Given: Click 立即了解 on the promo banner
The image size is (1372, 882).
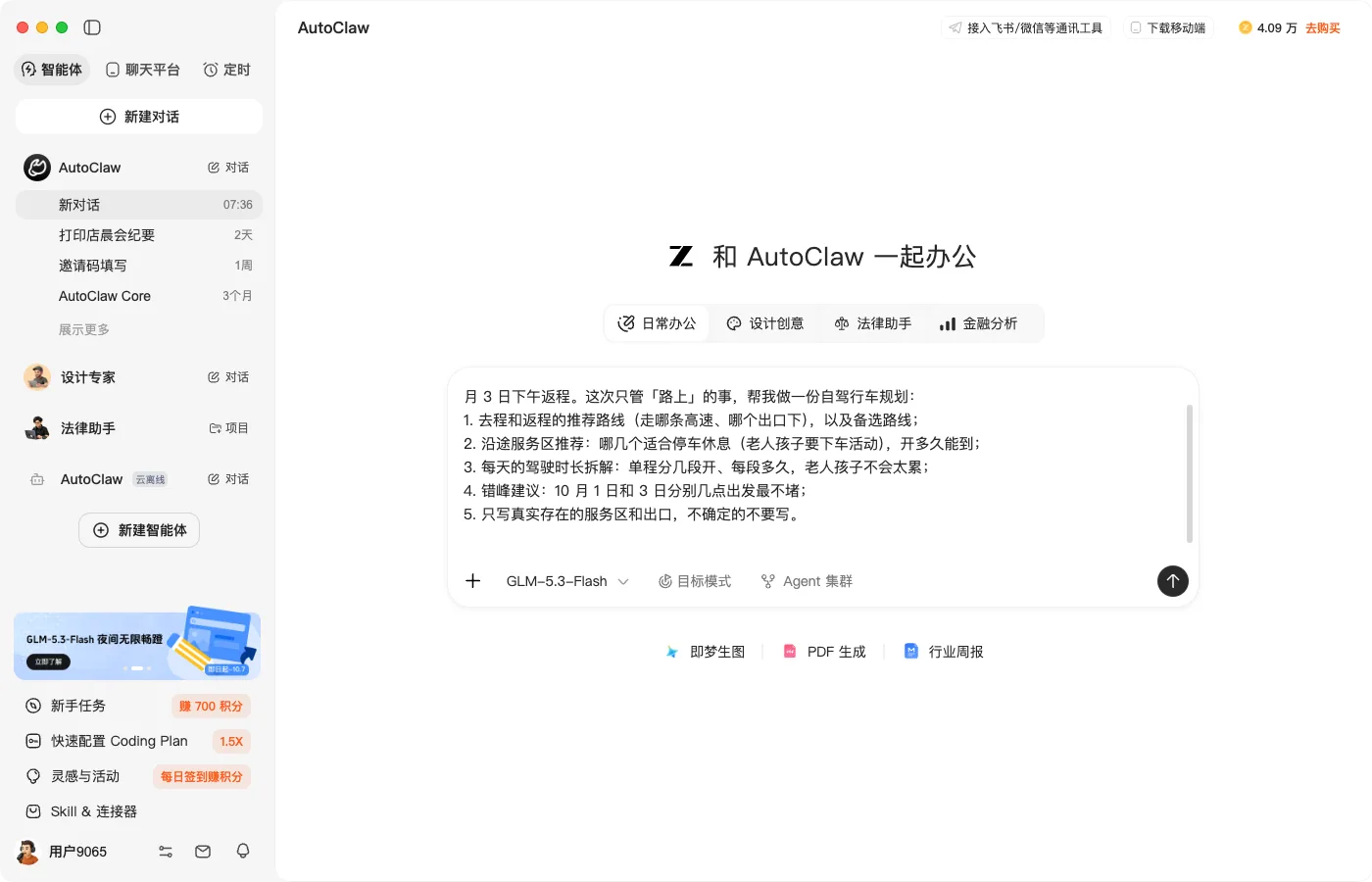Looking at the screenshot, I should point(48,661).
